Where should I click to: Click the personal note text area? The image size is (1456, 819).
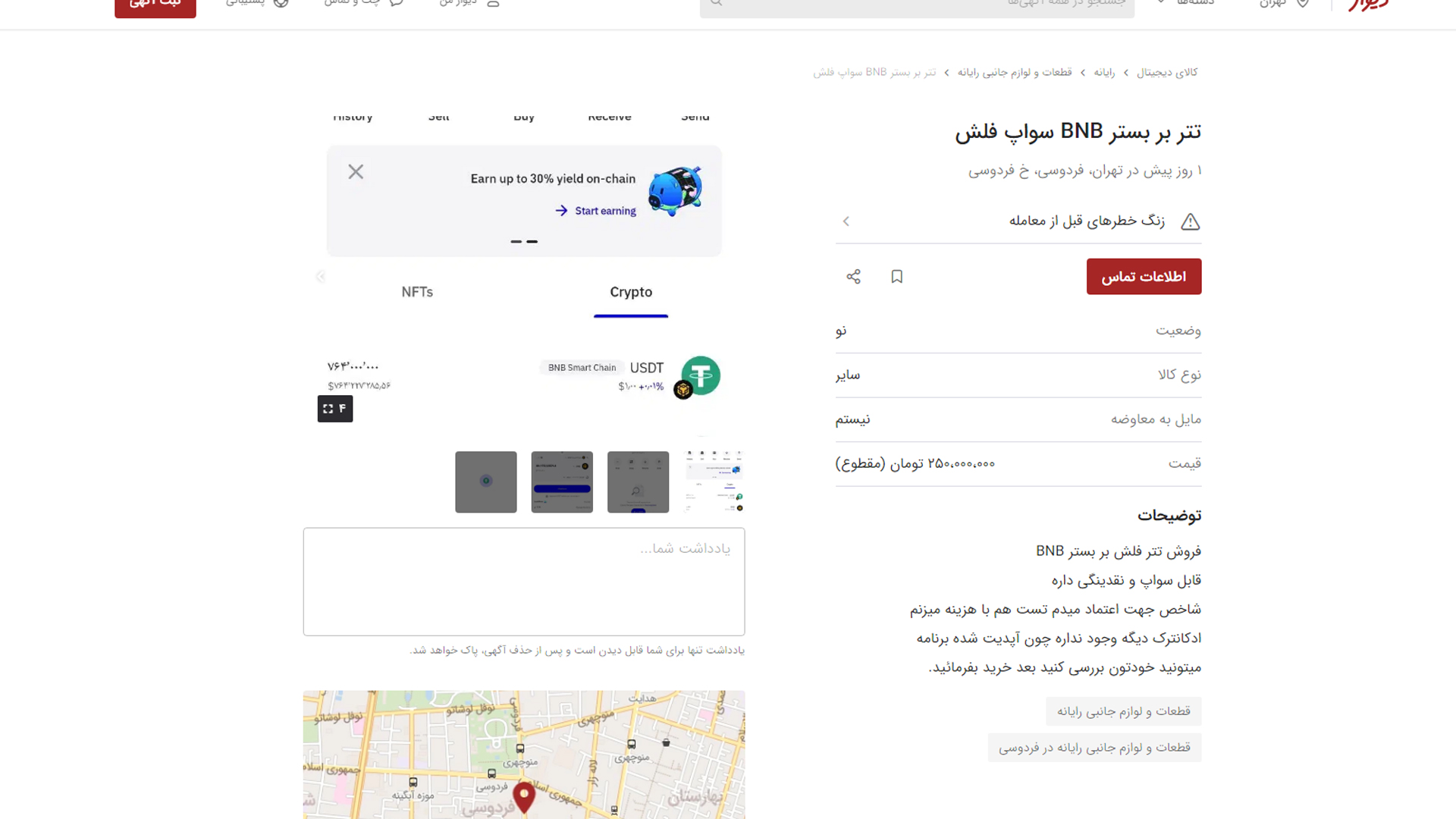(x=523, y=582)
